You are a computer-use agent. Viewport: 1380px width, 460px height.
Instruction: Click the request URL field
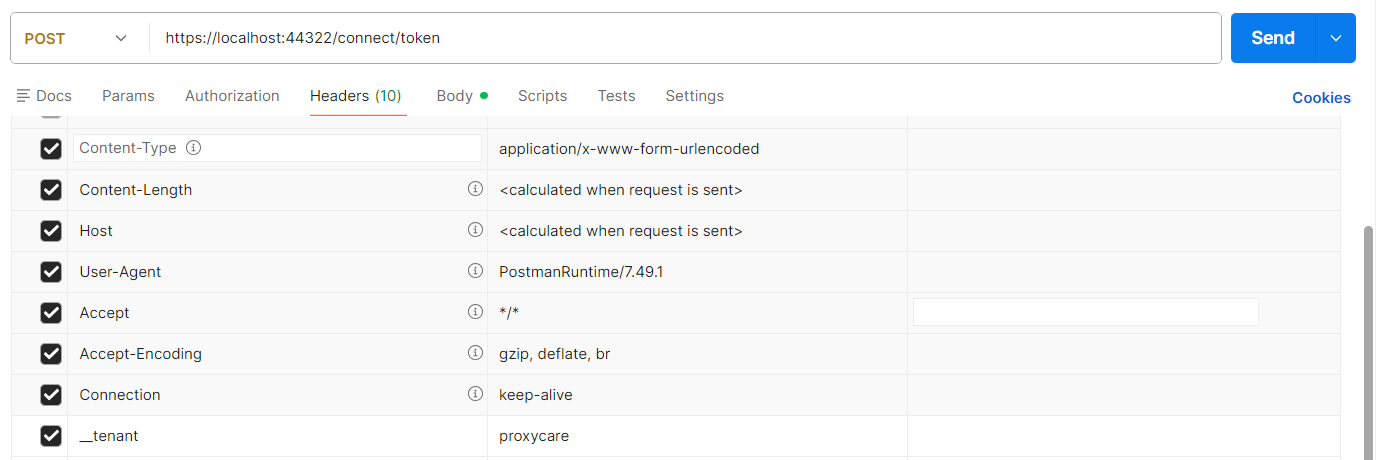[680, 38]
